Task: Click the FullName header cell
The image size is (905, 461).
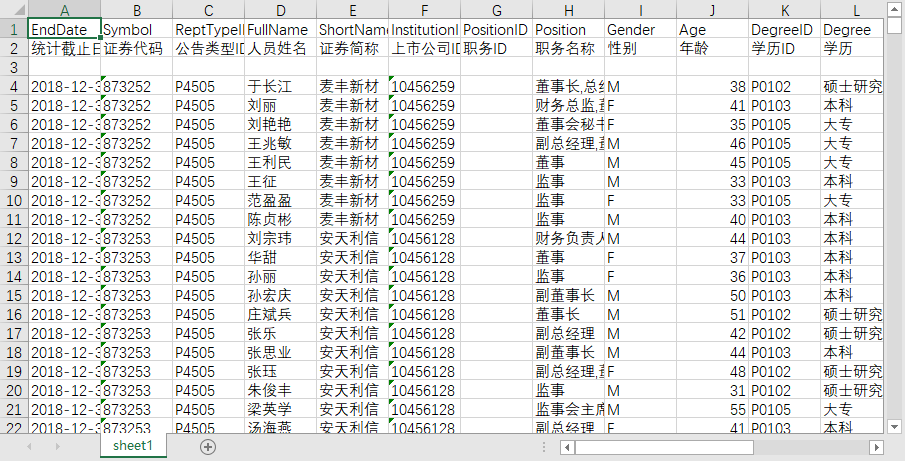Action: 281,29
